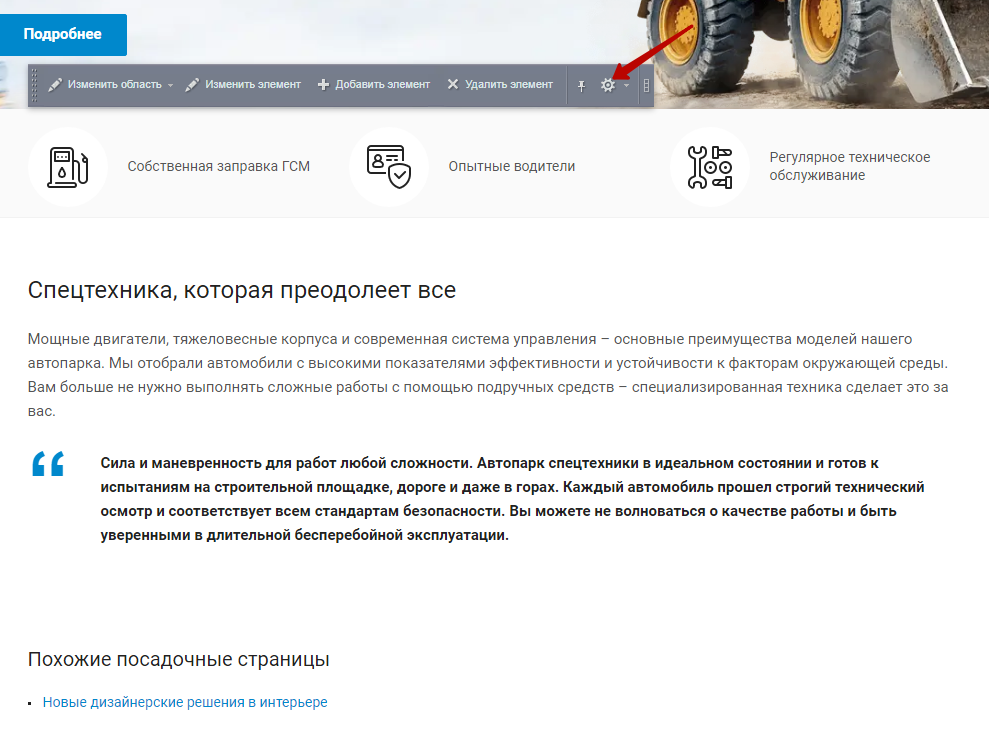The image size is (989, 733).
Task: Click the blue quotation mark icon
Action: coord(48,464)
